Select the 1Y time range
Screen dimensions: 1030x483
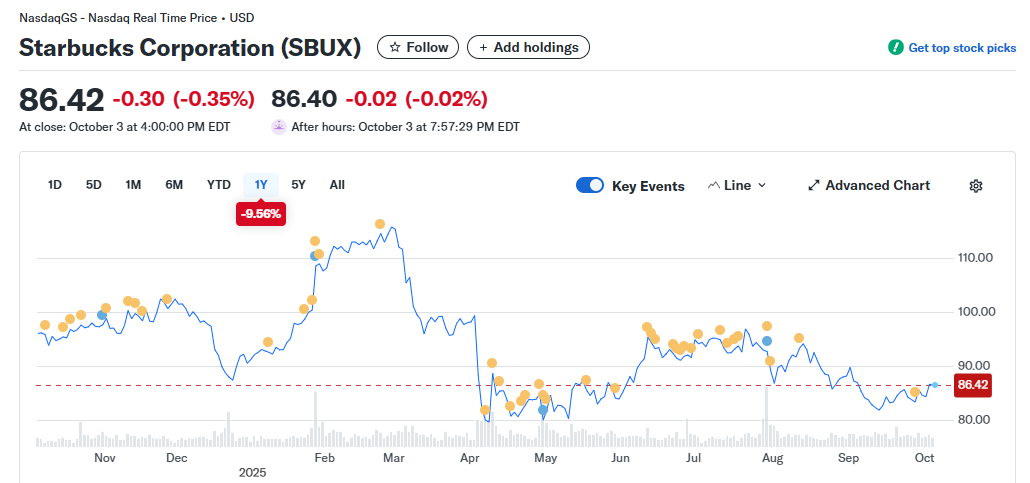(261, 185)
